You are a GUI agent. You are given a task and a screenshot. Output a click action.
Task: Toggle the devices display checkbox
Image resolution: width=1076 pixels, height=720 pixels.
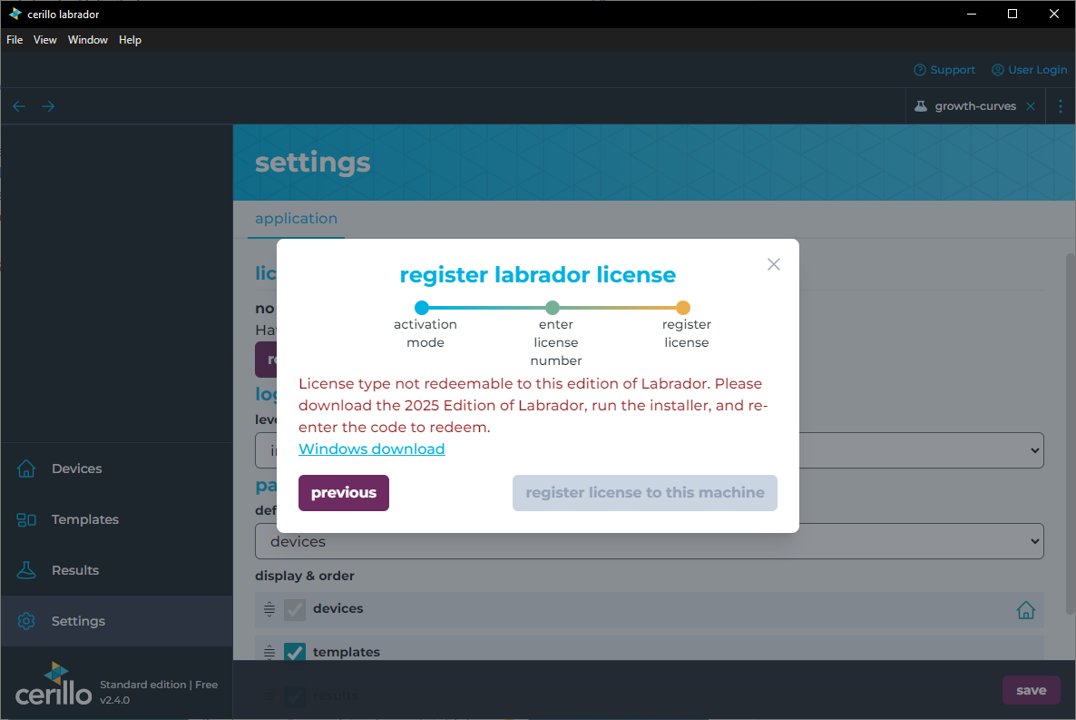coord(294,609)
